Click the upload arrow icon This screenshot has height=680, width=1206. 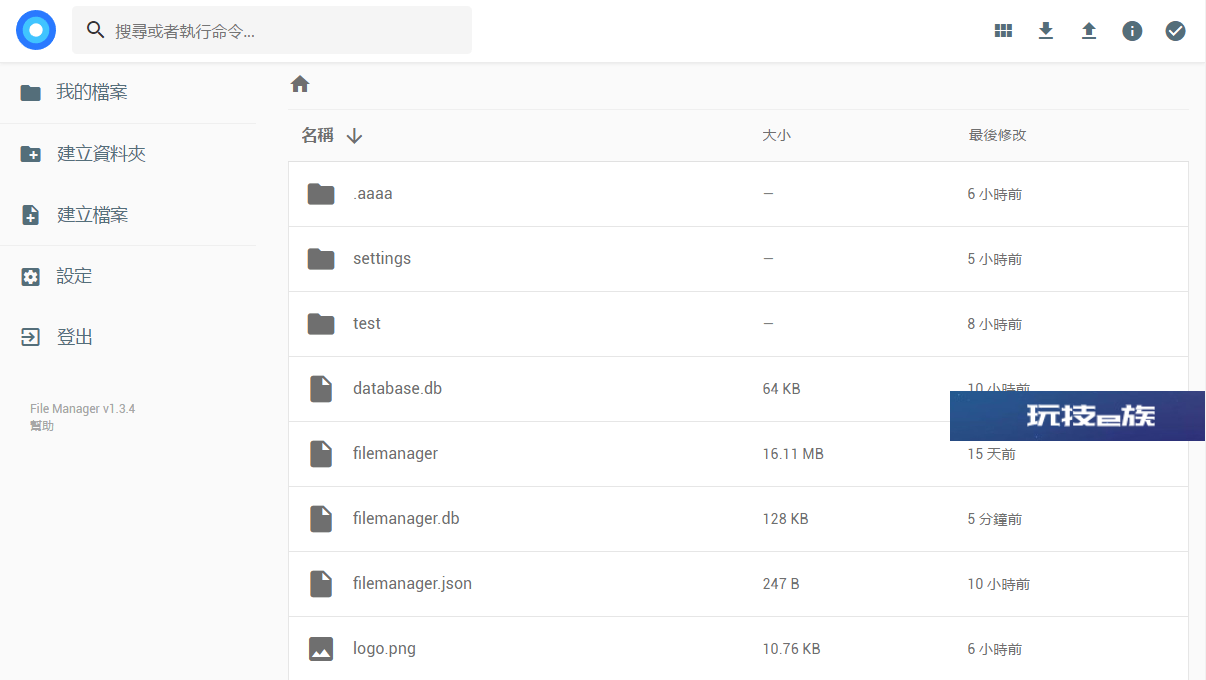pyautogui.click(x=1089, y=31)
